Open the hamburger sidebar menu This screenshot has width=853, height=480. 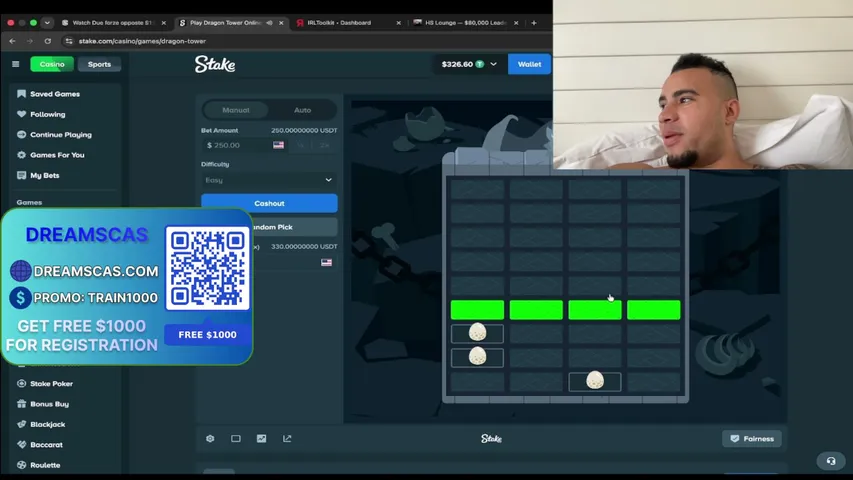[x=16, y=64]
